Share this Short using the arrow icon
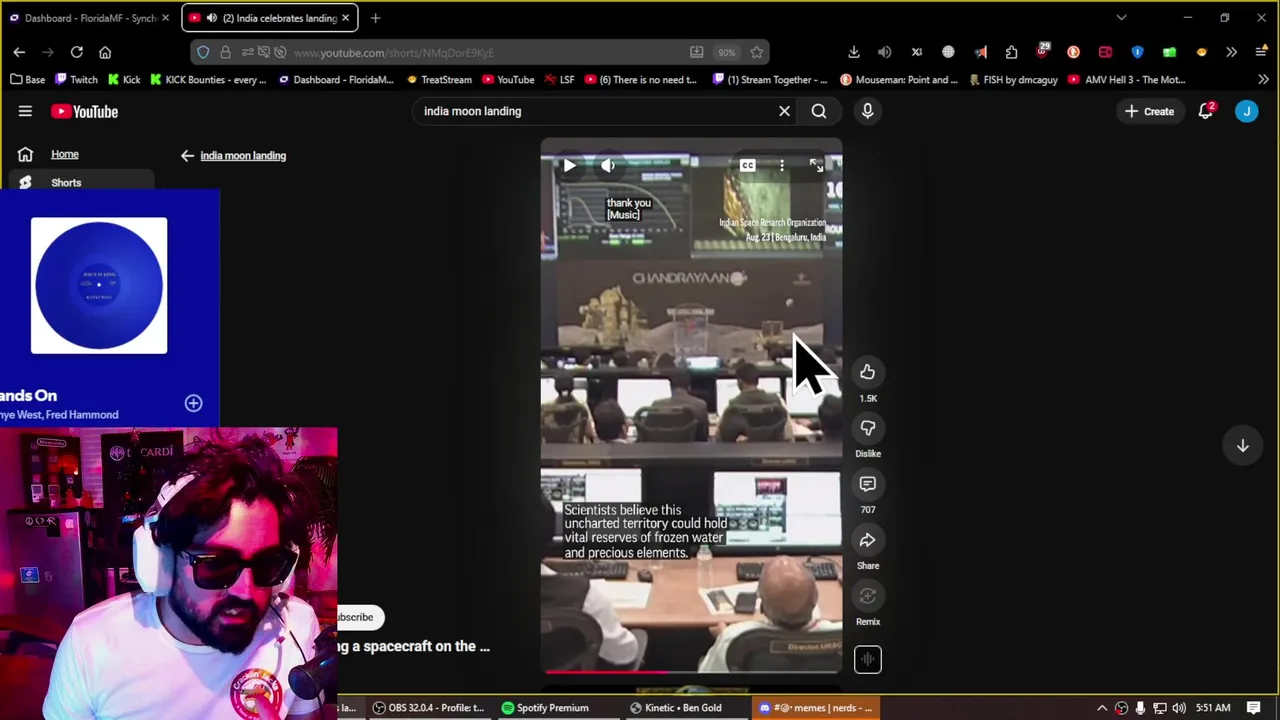Screen dimensions: 1280x720 pos(867,540)
